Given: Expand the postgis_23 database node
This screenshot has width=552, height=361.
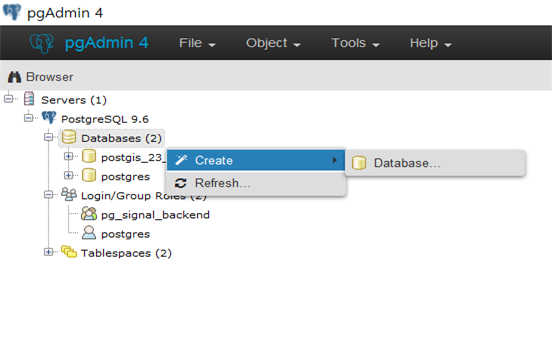Looking at the screenshot, I should click(69, 156).
